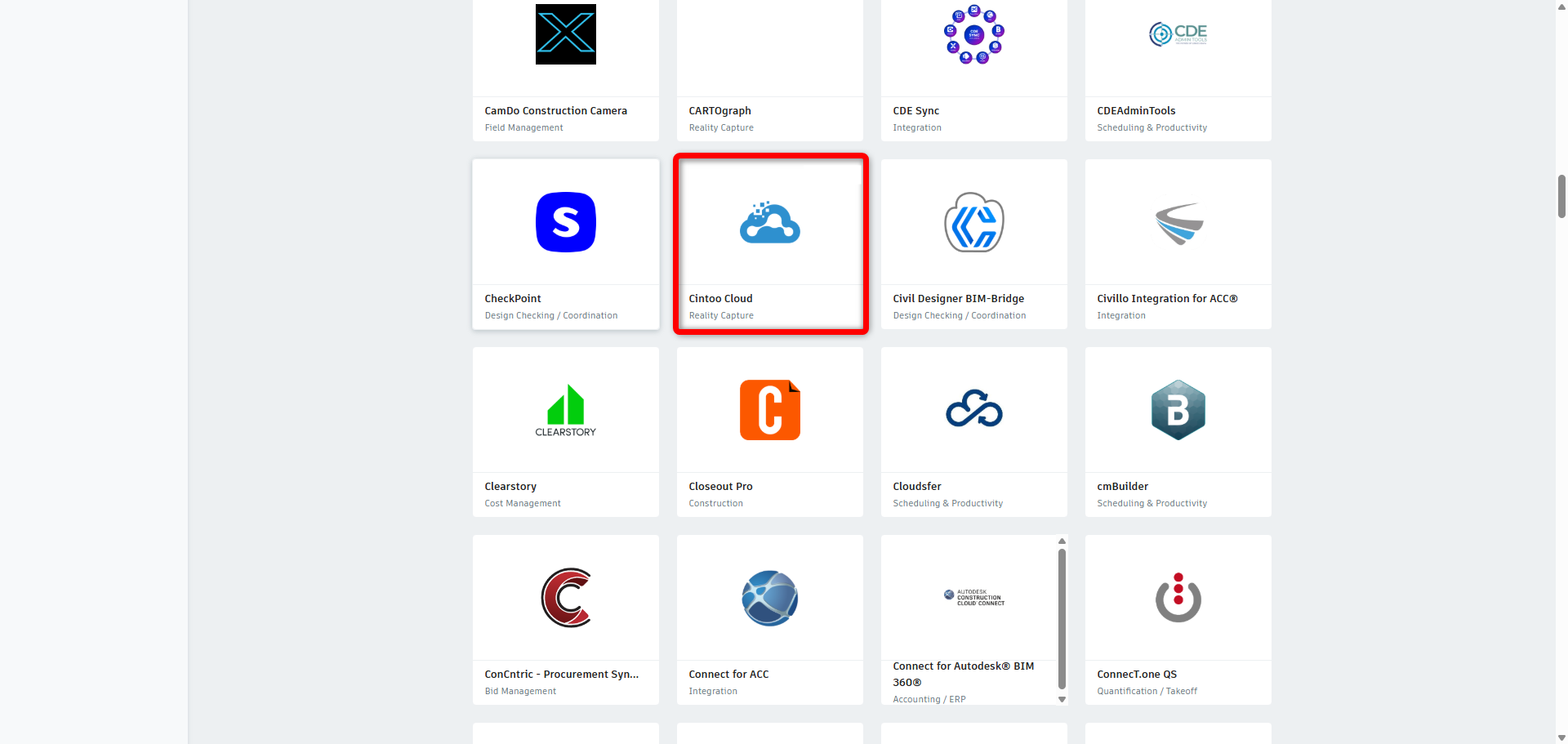Viewport: 1568px width, 744px height.
Task: Click the cmBuilder app name
Action: pos(1123,487)
